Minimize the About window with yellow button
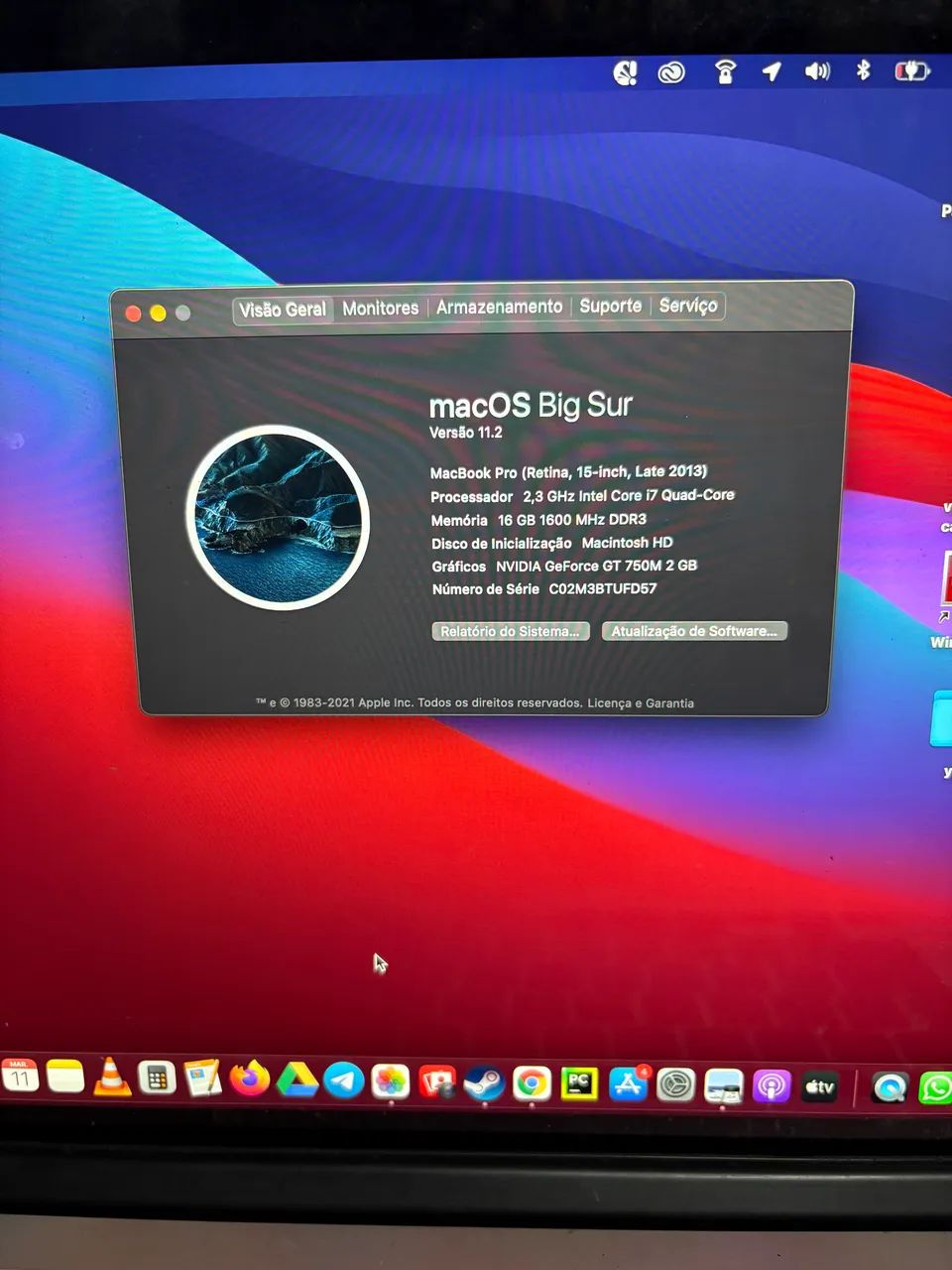 click(158, 314)
